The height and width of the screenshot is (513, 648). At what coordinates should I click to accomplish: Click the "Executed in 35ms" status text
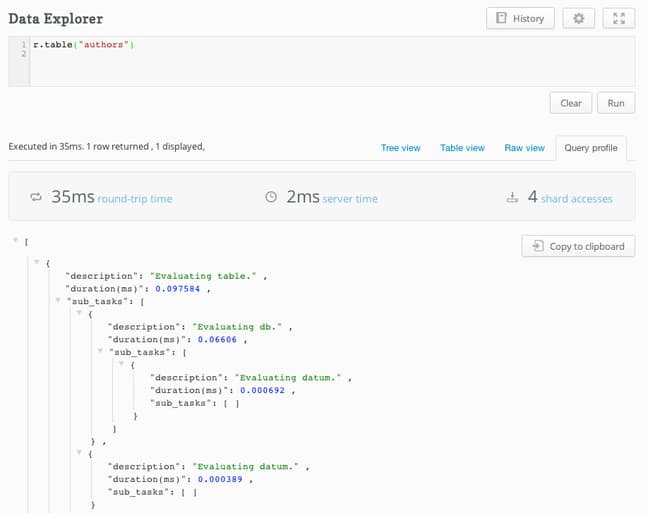(46, 146)
